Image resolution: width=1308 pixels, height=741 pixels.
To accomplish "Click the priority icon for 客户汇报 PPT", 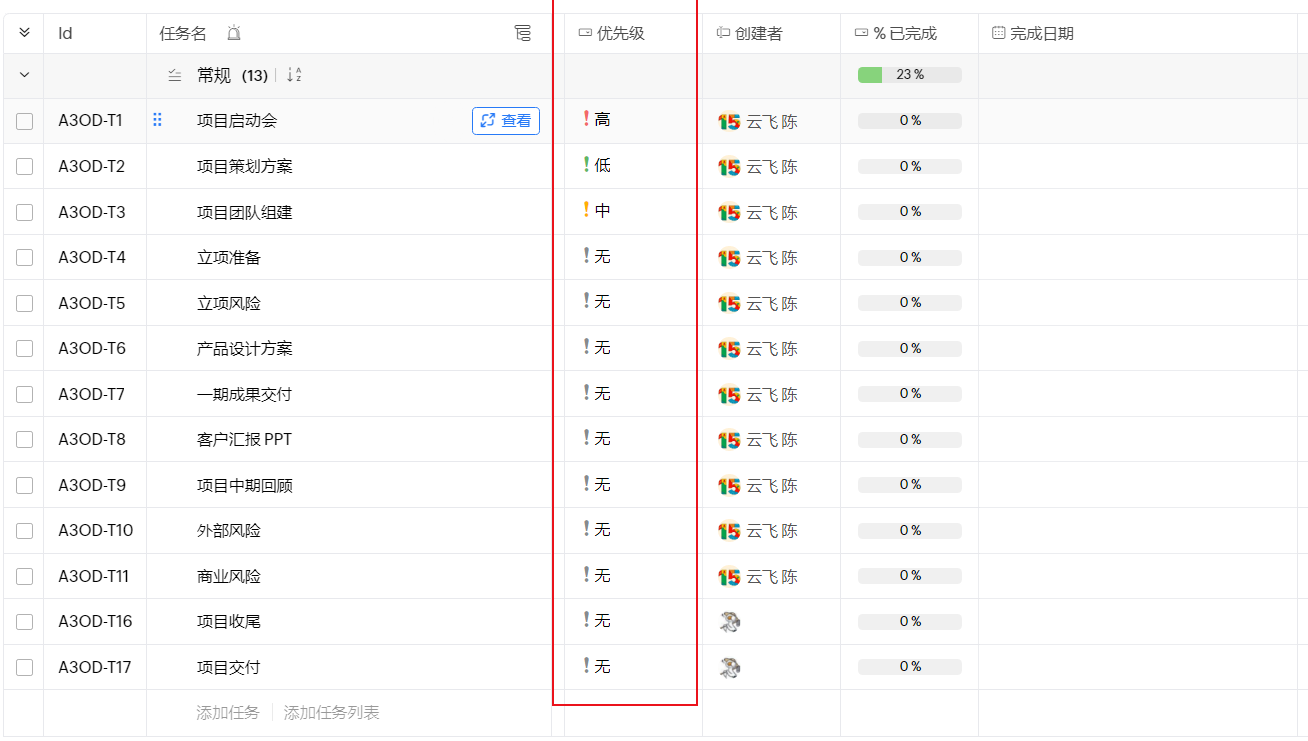I will (586, 438).
